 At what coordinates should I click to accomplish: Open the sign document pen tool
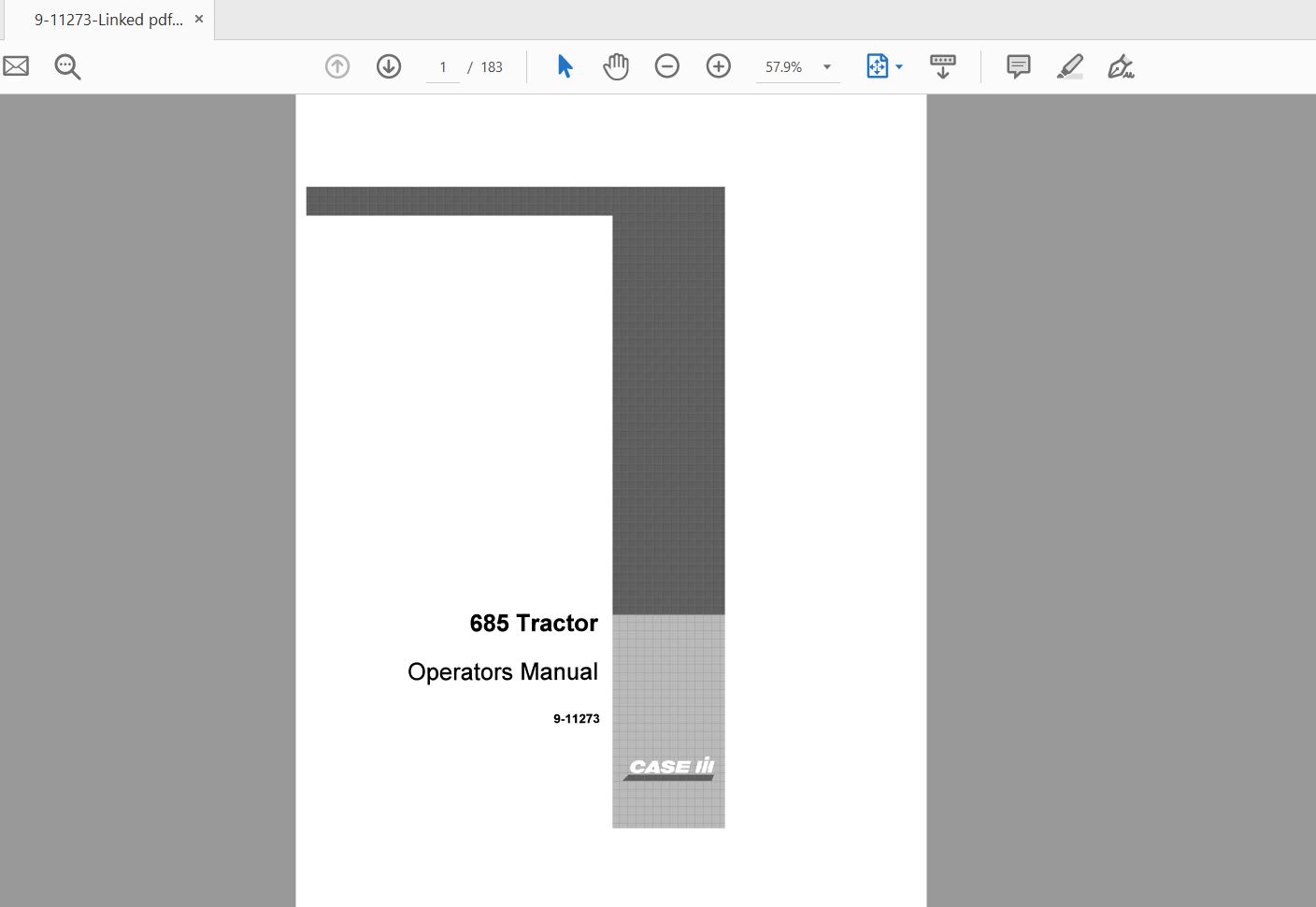coord(1121,66)
